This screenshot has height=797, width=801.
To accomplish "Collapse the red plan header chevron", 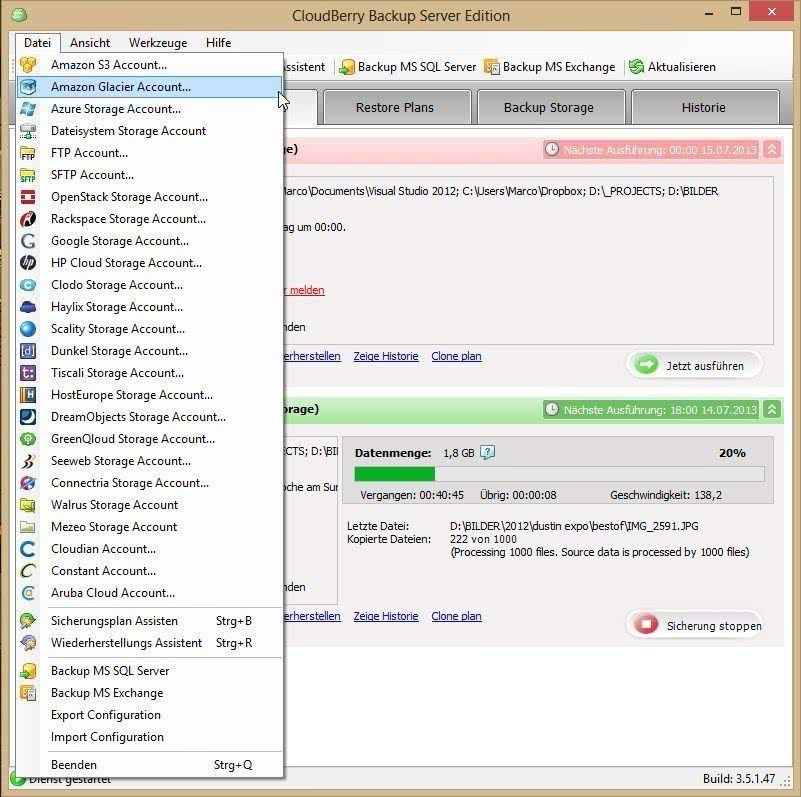I will 772,150.
